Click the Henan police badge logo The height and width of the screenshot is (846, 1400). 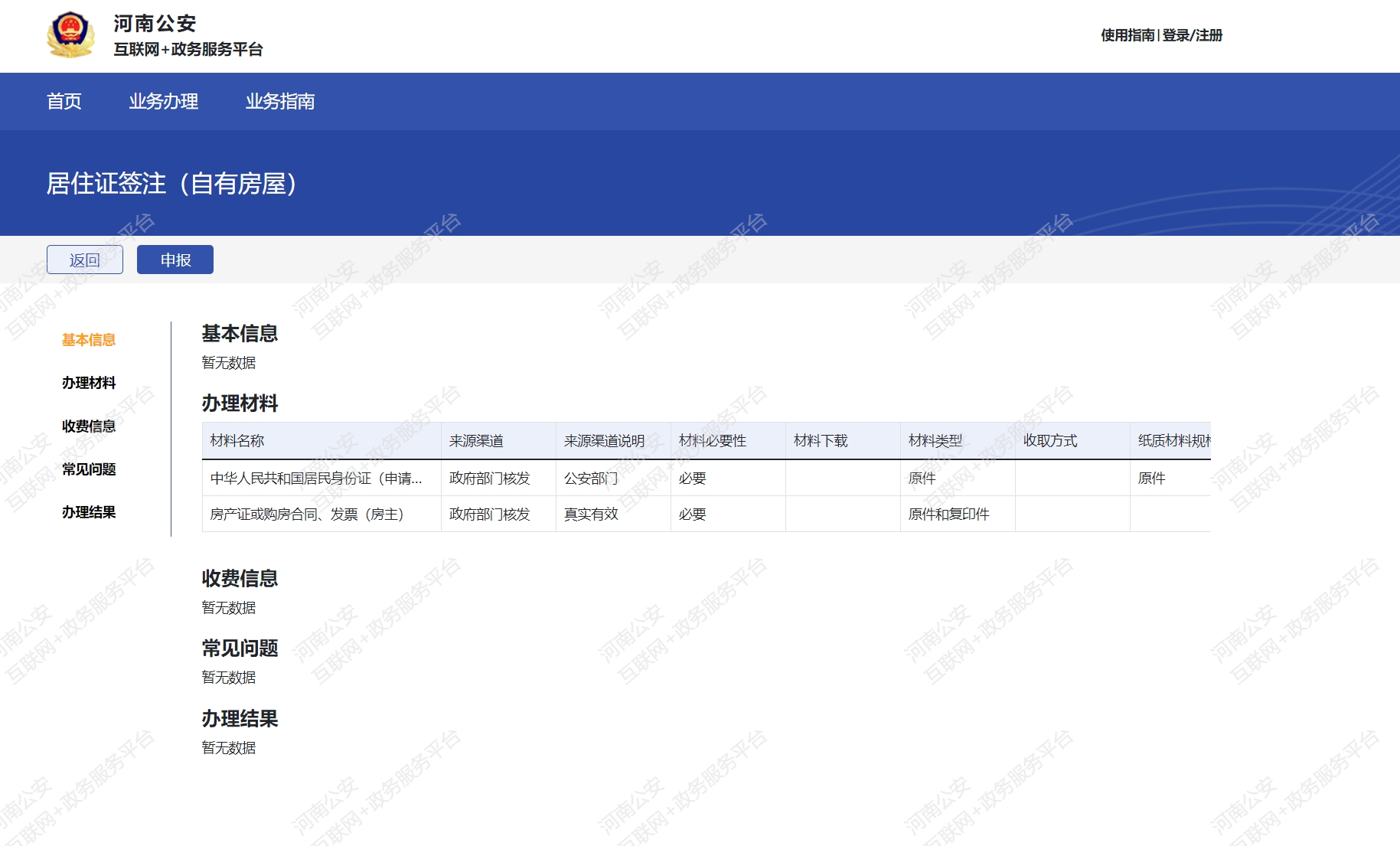(x=70, y=35)
